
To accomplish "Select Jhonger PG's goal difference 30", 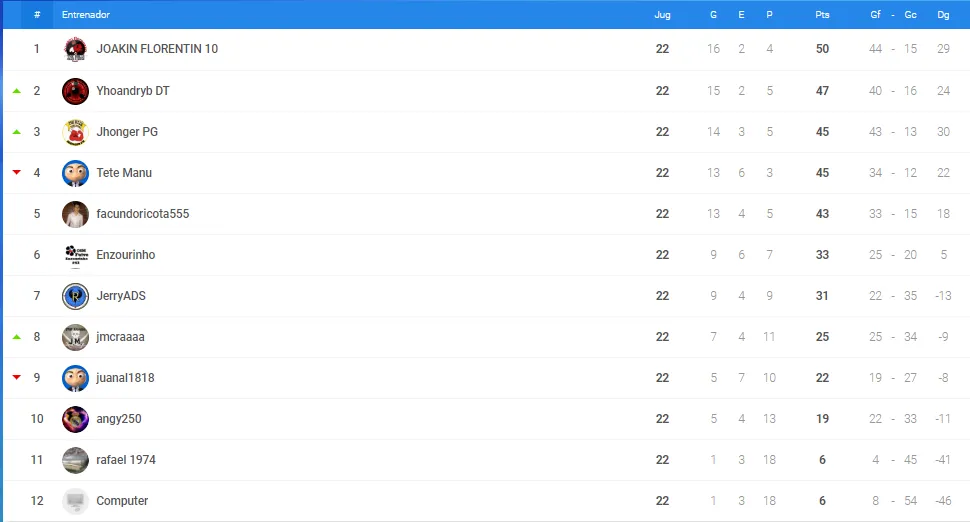I will click(943, 132).
